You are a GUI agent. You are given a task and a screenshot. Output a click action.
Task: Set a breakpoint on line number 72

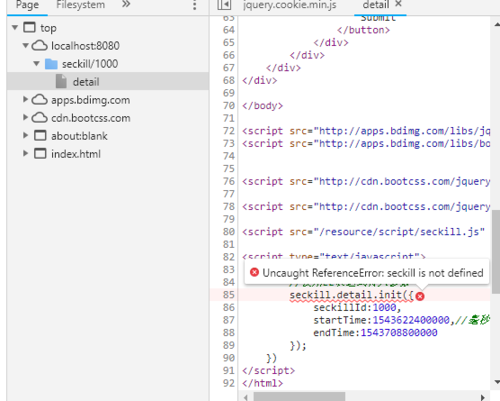229,131
